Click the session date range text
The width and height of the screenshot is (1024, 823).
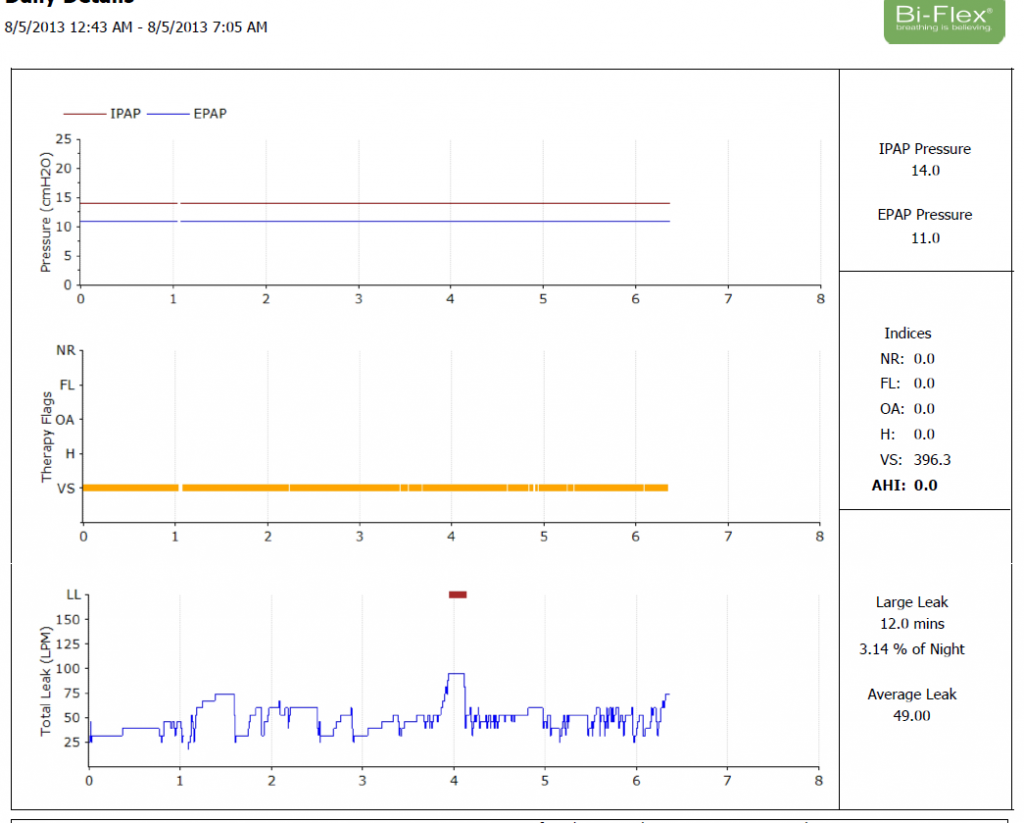[x=136, y=27]
